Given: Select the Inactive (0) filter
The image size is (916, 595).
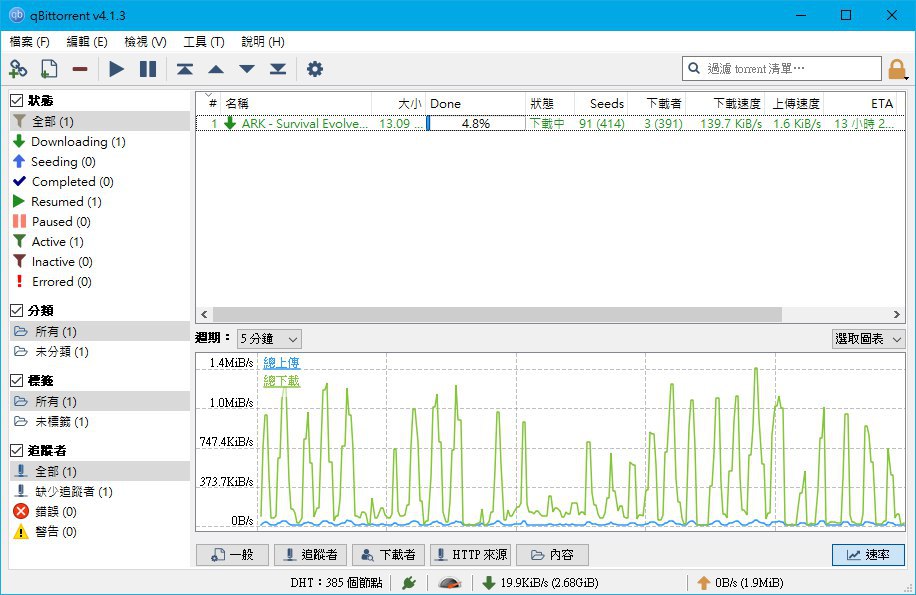Looking at the screenshot, I should tap(100, 262).
